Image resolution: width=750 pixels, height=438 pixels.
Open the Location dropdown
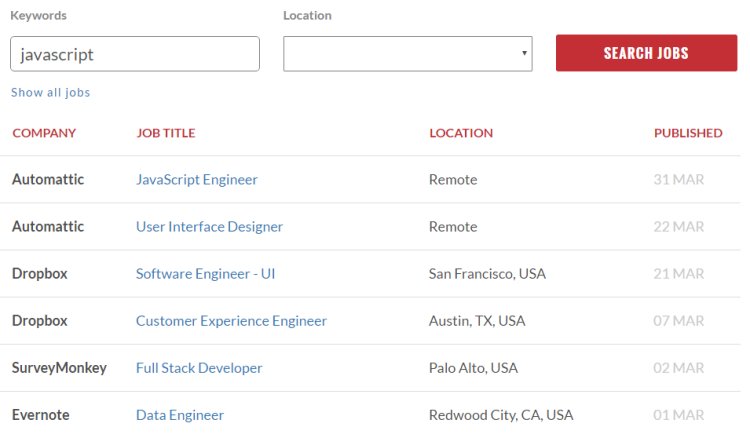[408, 54]
